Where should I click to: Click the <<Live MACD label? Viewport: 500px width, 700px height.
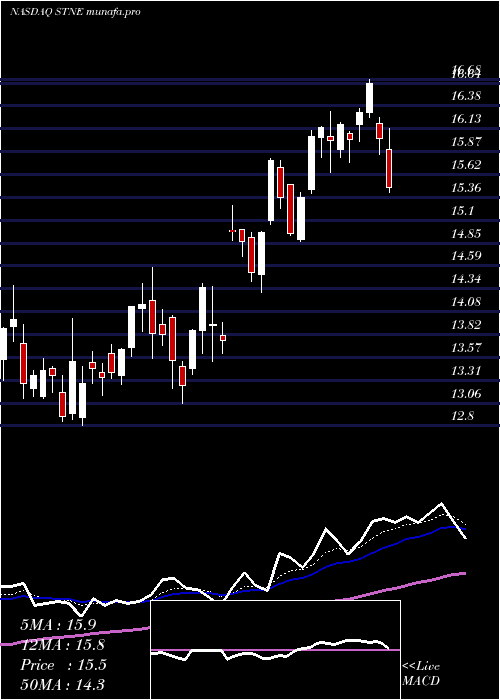[x=421, y=674]
